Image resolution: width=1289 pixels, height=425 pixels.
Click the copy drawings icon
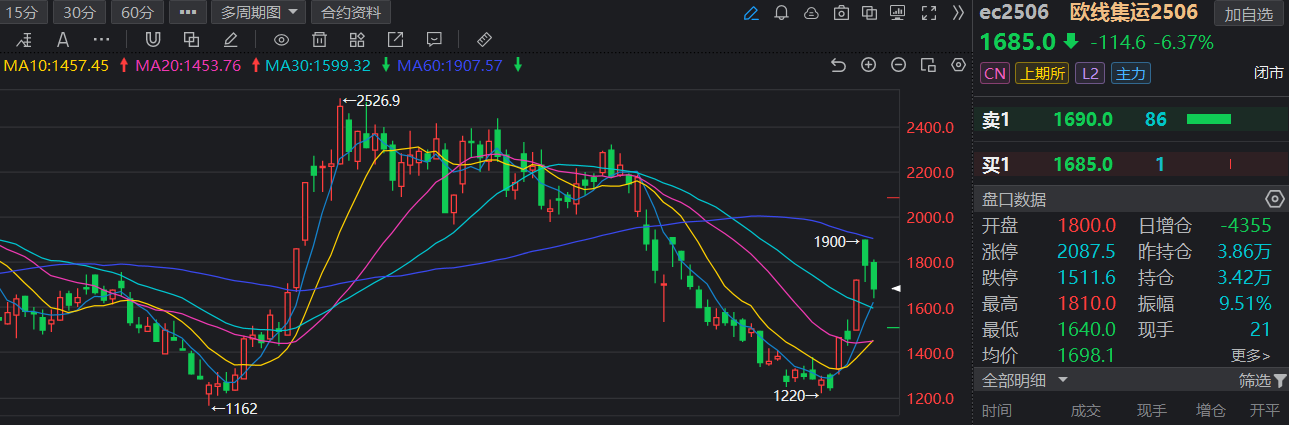point(192,40)
